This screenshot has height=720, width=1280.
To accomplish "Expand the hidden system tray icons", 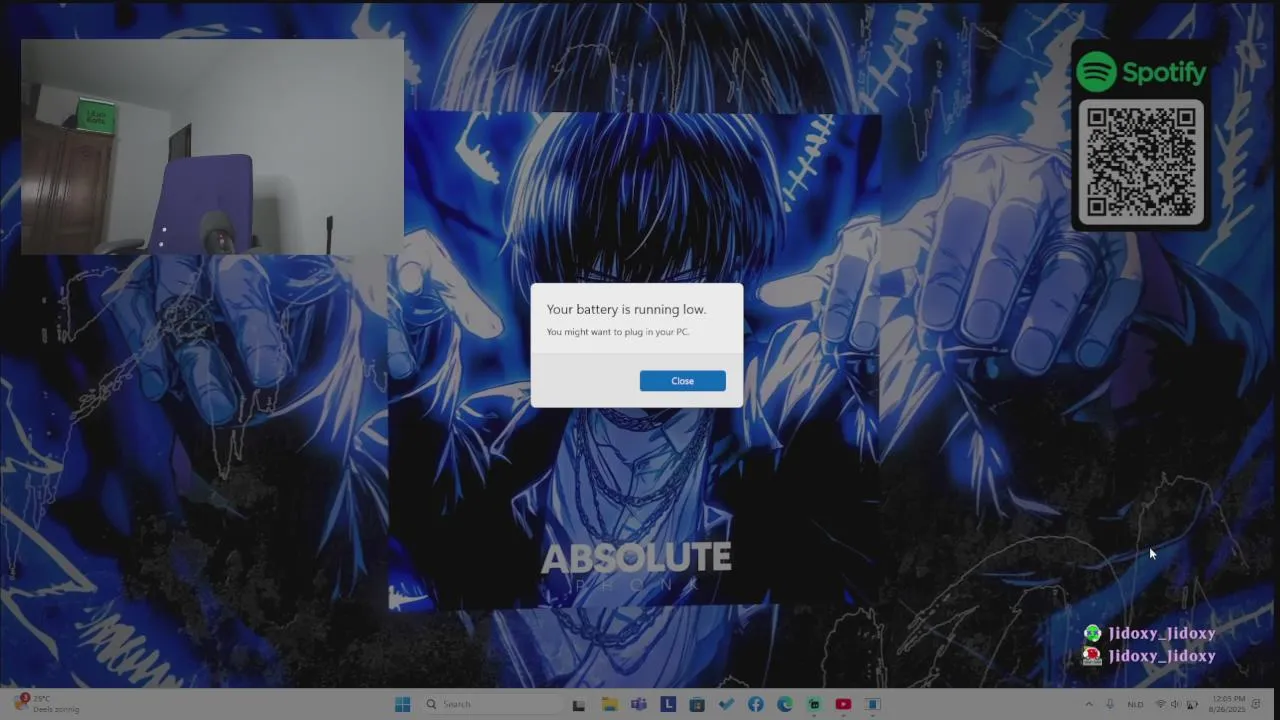I will [1089, 704].
